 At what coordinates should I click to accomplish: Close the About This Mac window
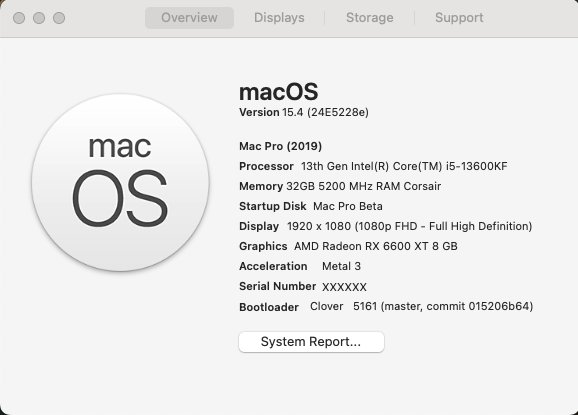tap(19, 18)
